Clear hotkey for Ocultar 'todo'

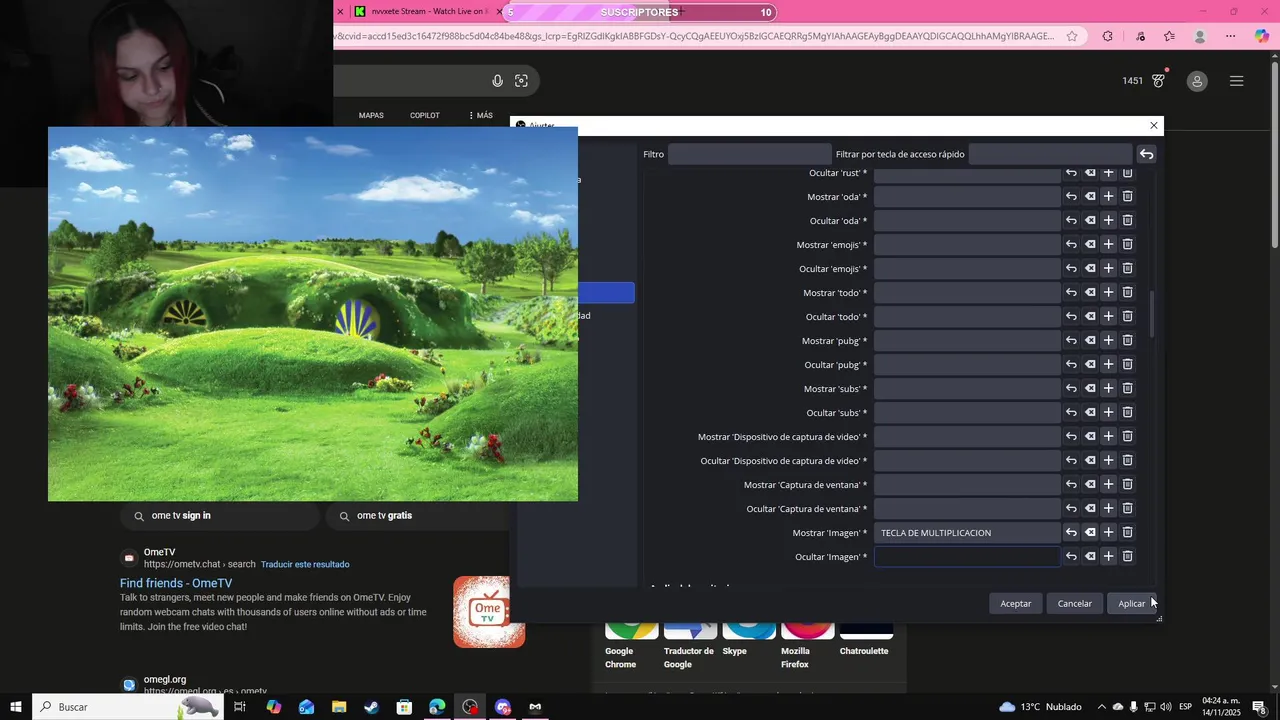(x=1090, y=317)
